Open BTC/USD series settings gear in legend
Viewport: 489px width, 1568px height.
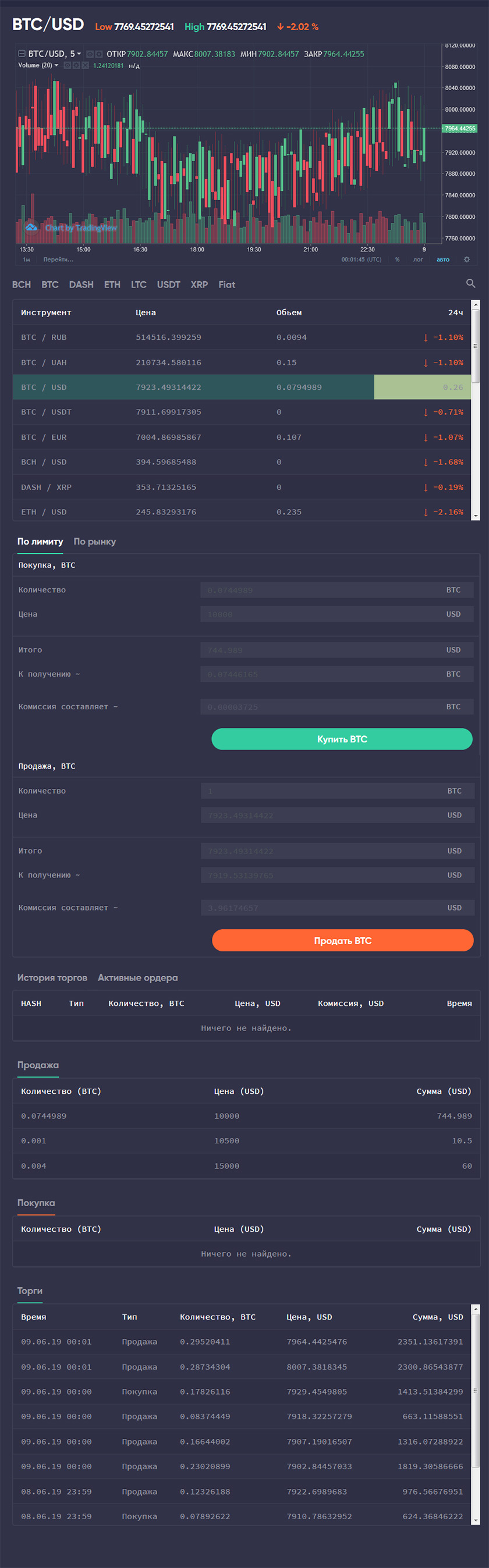coord(98,54)
